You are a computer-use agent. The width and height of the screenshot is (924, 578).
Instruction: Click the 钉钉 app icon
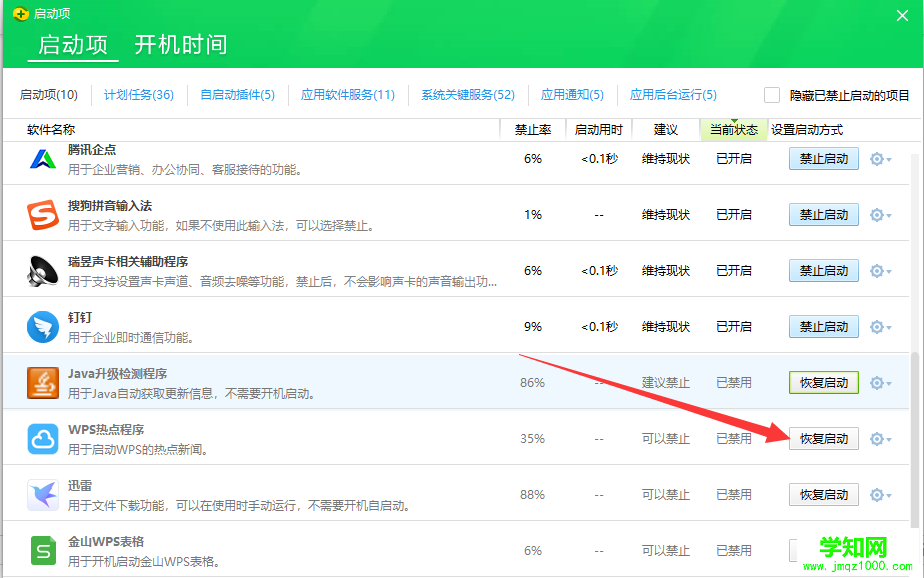pyautogui.click(x=43, y=327)
